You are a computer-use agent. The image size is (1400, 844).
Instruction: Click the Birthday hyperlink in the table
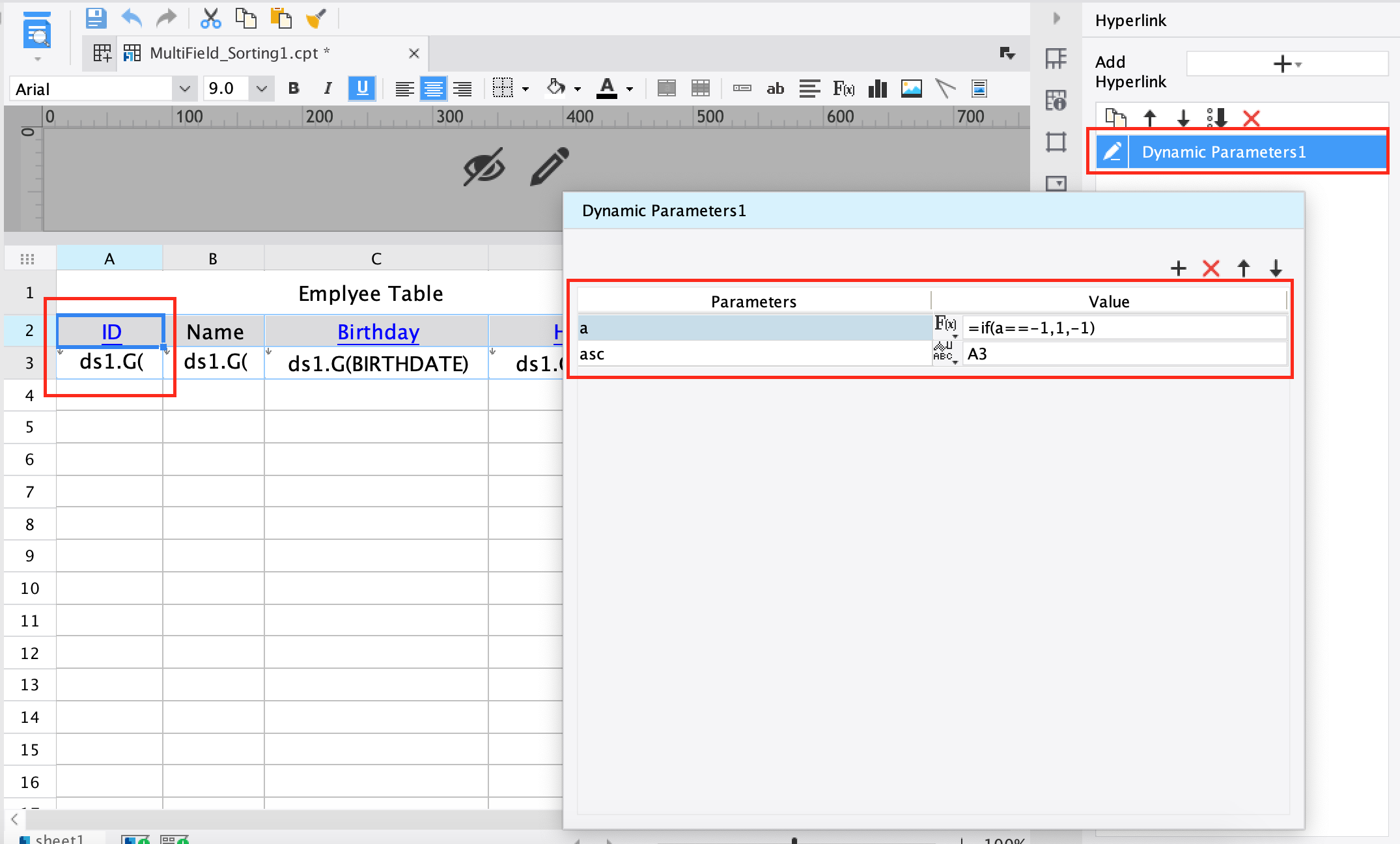click(x=378, y=332)
